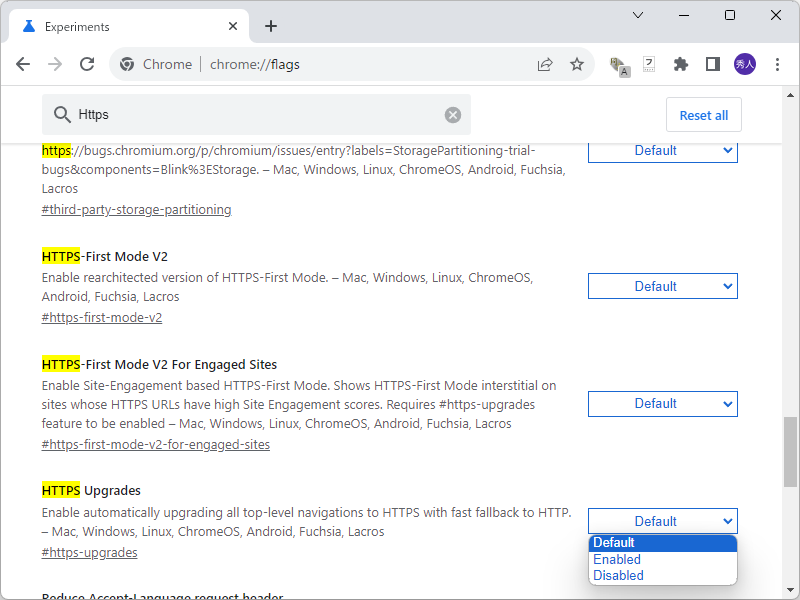Image resolution: width=800 pixels, height=600 pixels.
Task: Select Disabled in the dropdown list
Action: [x=618, y=575]
